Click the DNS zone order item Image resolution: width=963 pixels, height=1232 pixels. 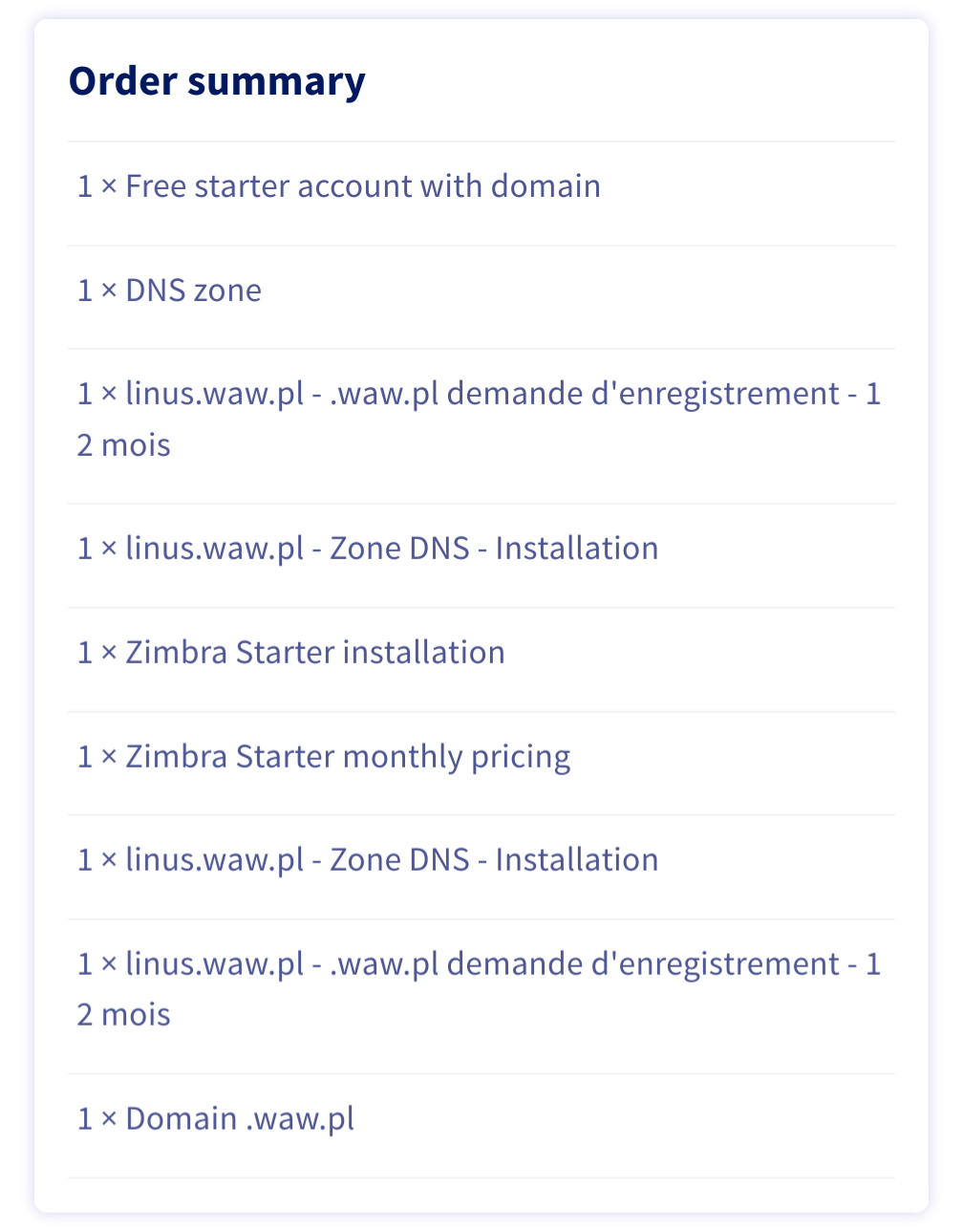tap(193, 291)
